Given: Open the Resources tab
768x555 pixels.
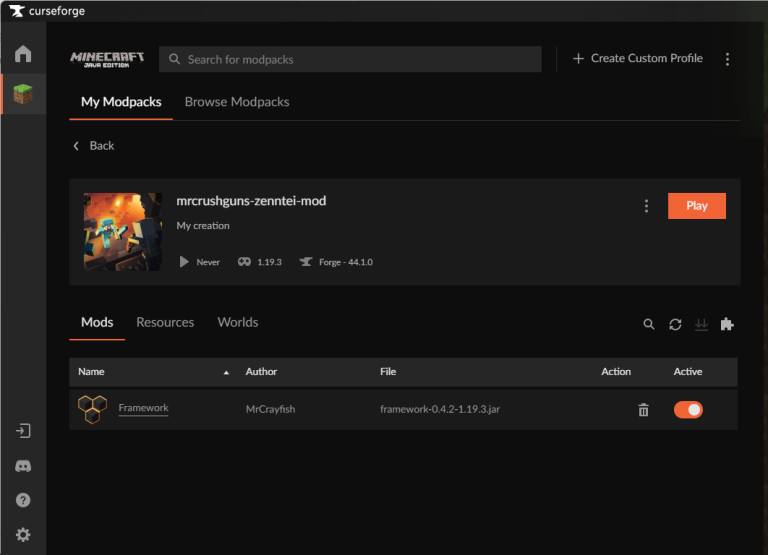Looking at the screenshot, I should coord(165,322).
